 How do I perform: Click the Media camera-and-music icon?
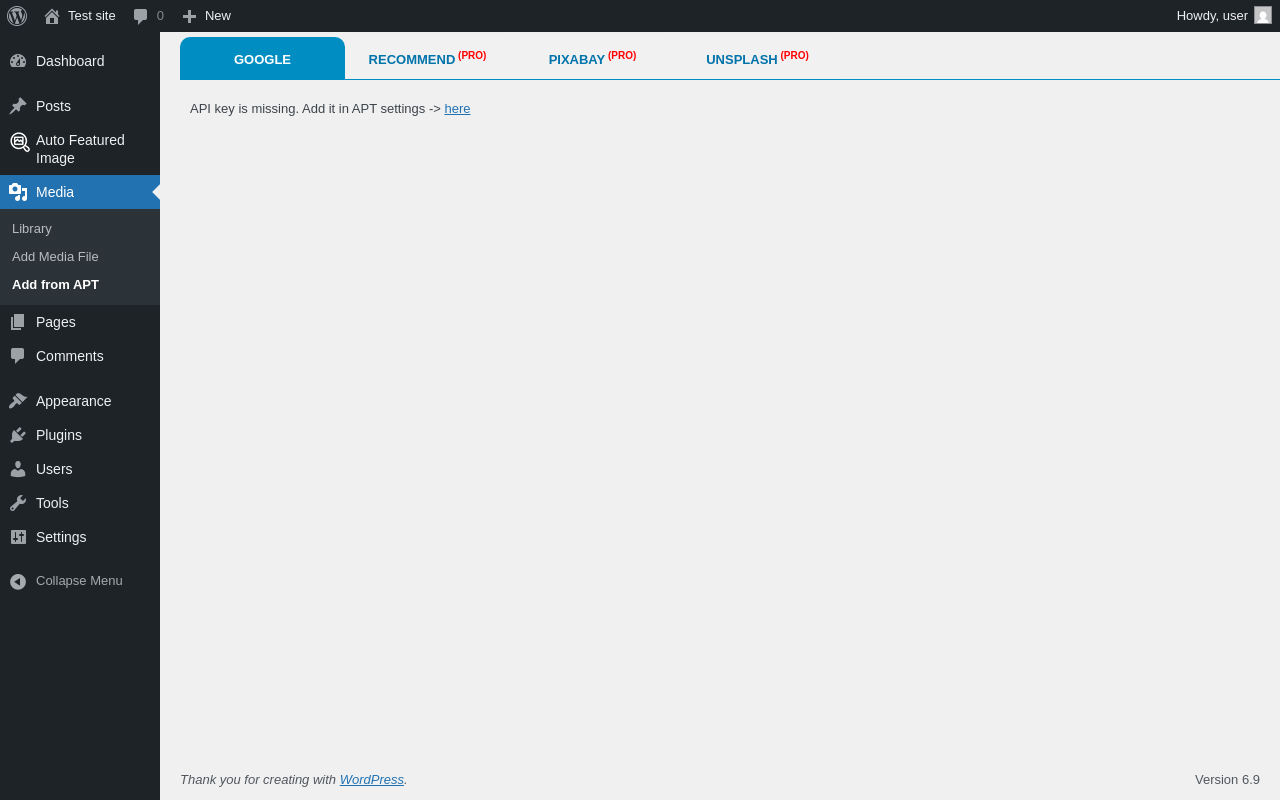tap(18, 192)
